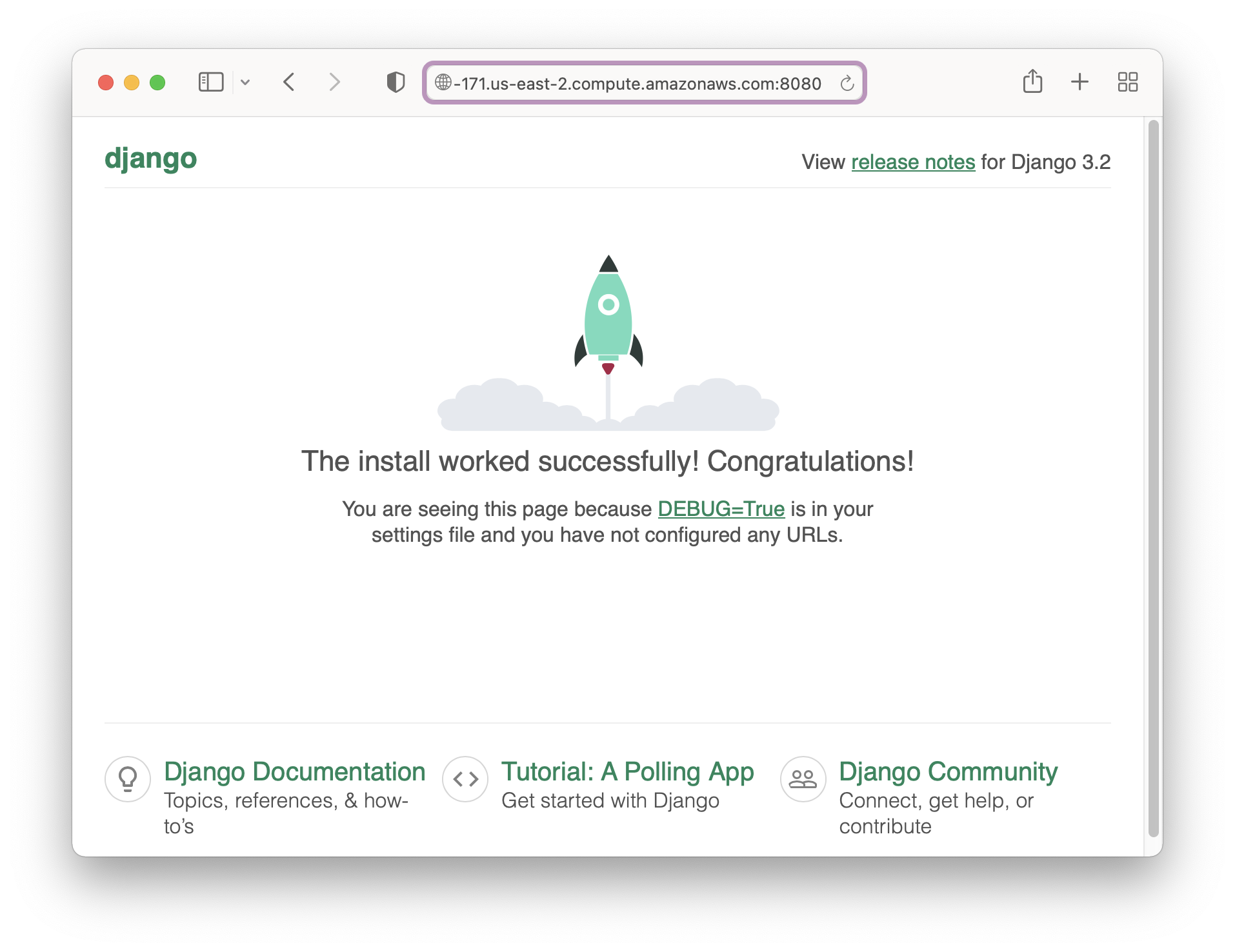Image resolution: width=1235 pixels, height=952 pixels.
Task: Open the DEBUG=True link
Action: (x=721, y=509)
